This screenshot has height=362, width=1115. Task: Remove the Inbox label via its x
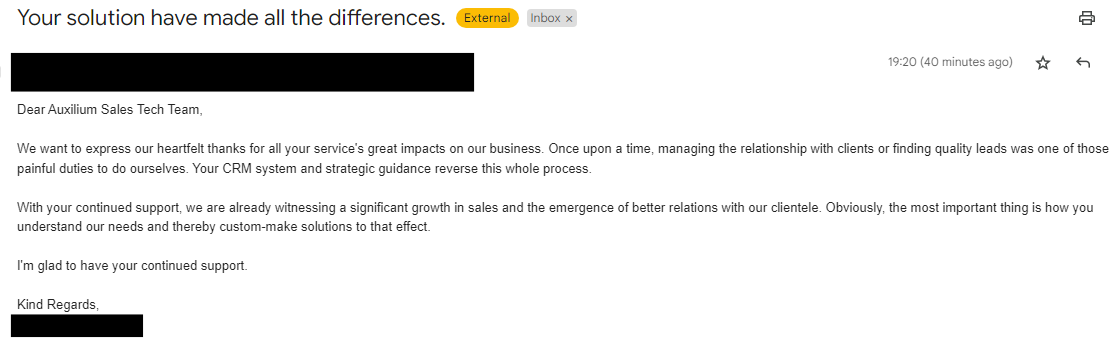[569, 19]
